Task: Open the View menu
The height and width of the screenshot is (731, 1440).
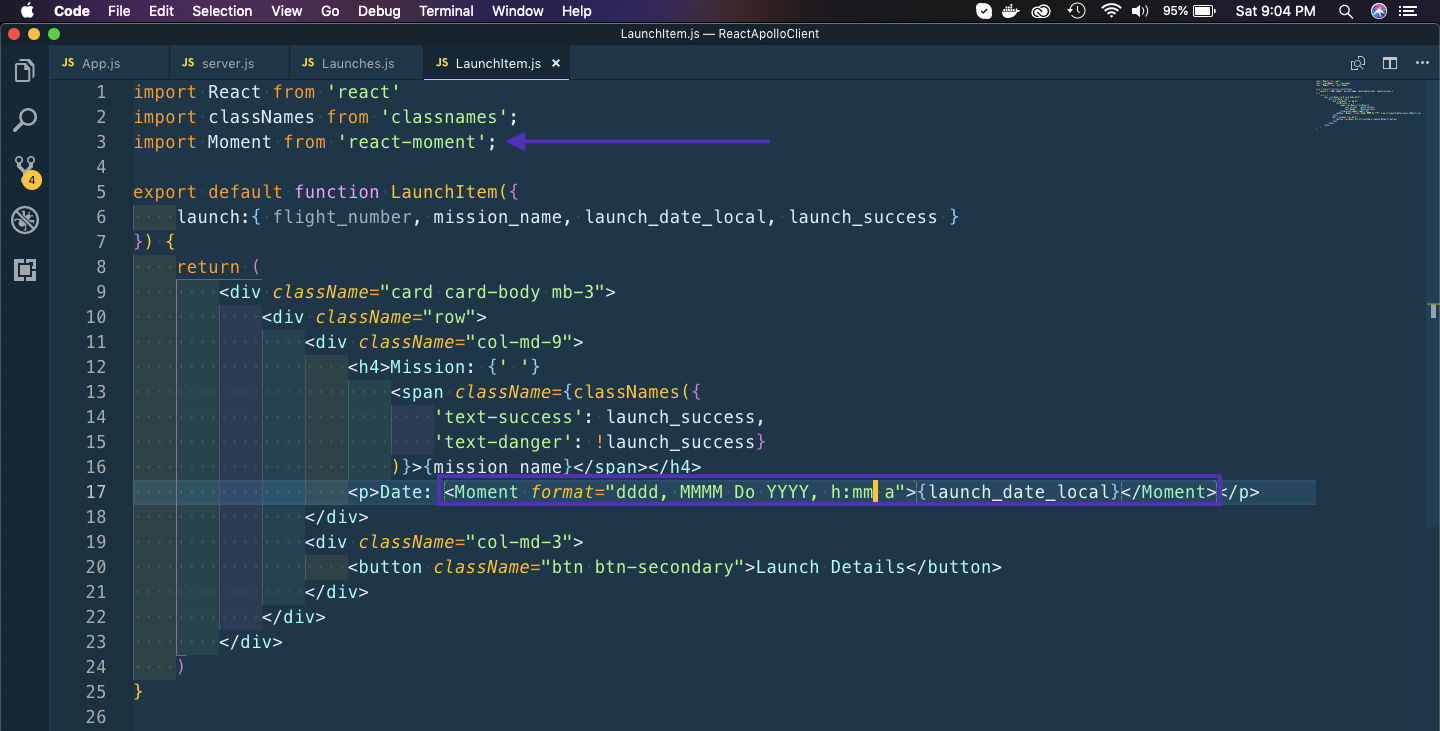Action: 287,11
